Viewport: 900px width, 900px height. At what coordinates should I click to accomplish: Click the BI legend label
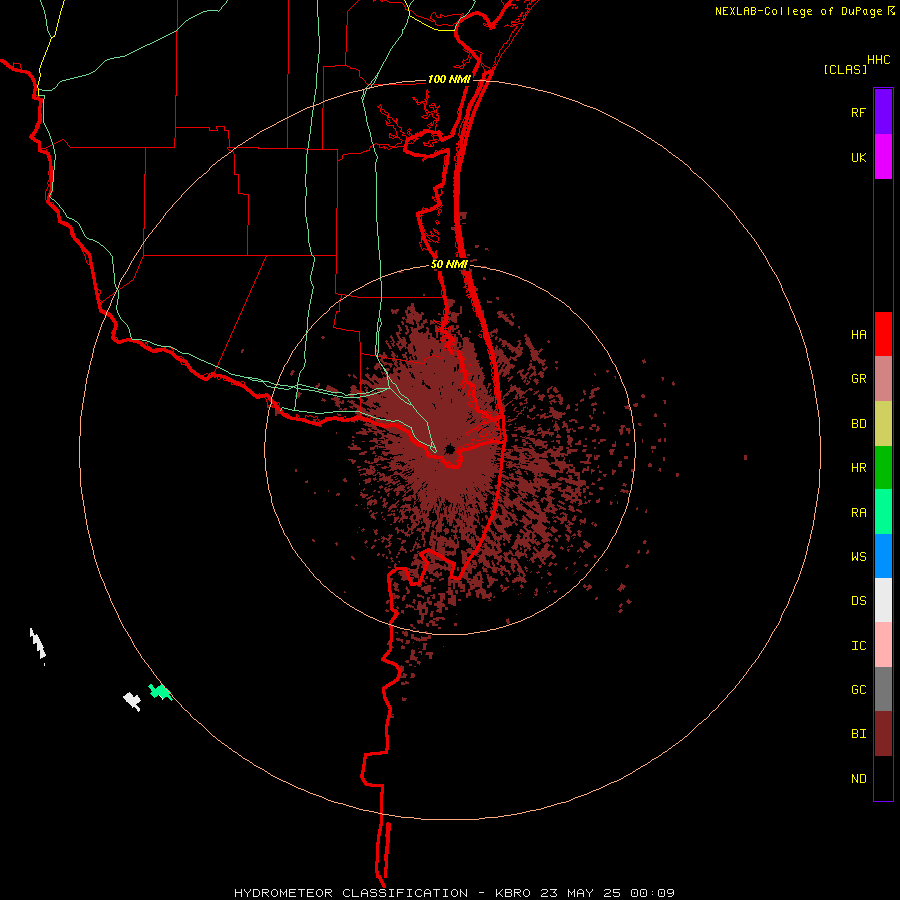(x=858, y=734)
